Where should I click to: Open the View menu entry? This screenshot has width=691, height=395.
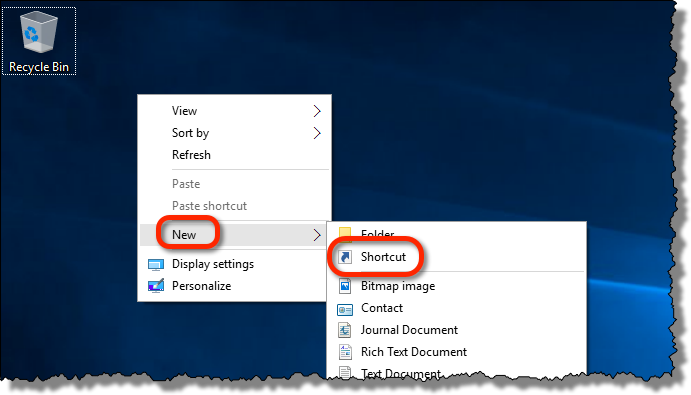pos(234,111)
